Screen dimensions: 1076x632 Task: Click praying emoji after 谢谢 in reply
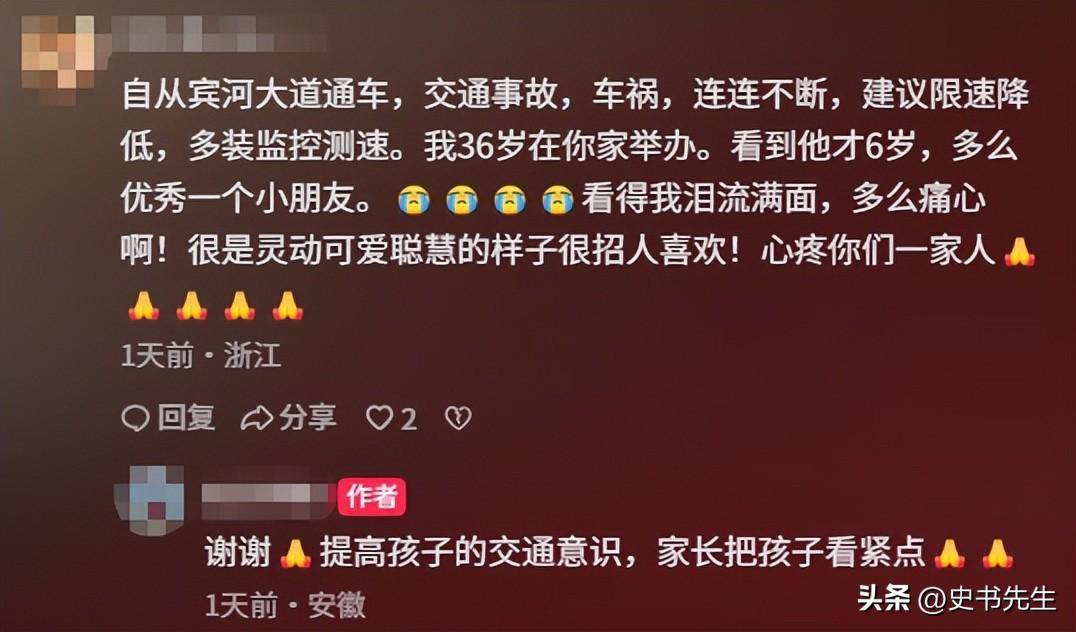(295, 553)
